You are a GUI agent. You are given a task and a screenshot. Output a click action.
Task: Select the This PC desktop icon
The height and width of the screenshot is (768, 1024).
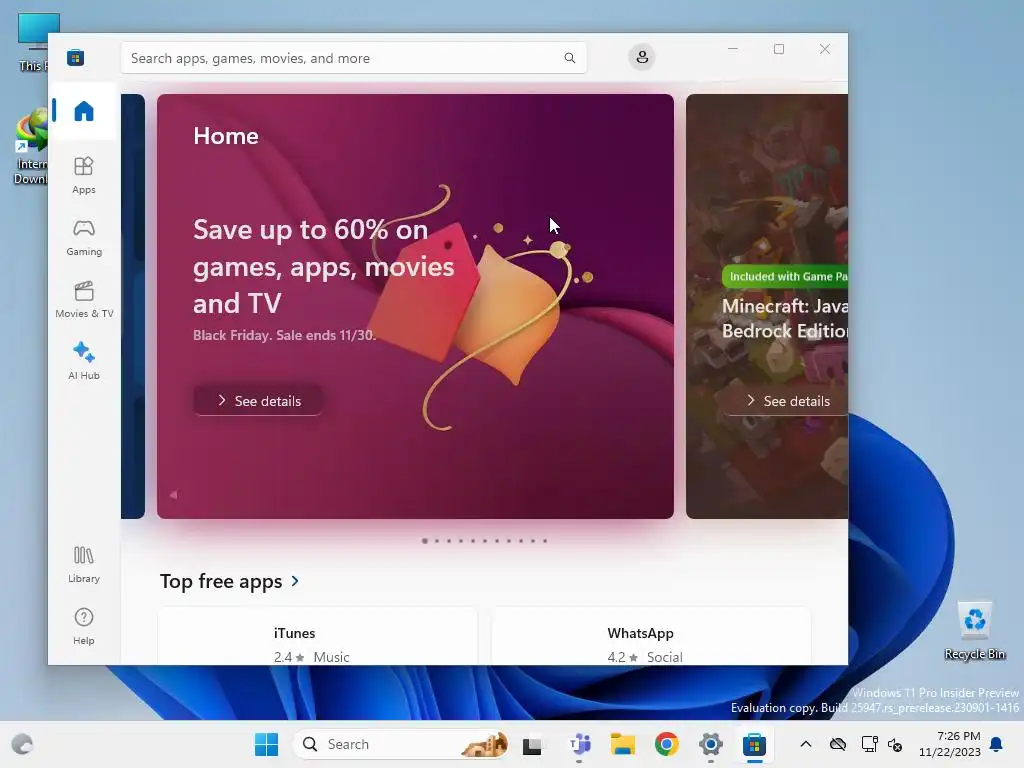click(31, 42)
